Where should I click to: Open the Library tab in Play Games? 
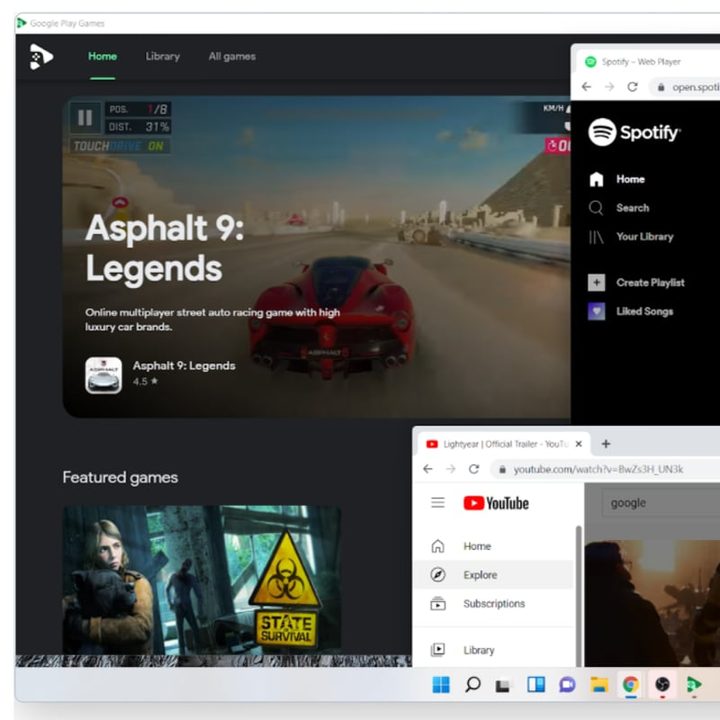pos(163,56)
